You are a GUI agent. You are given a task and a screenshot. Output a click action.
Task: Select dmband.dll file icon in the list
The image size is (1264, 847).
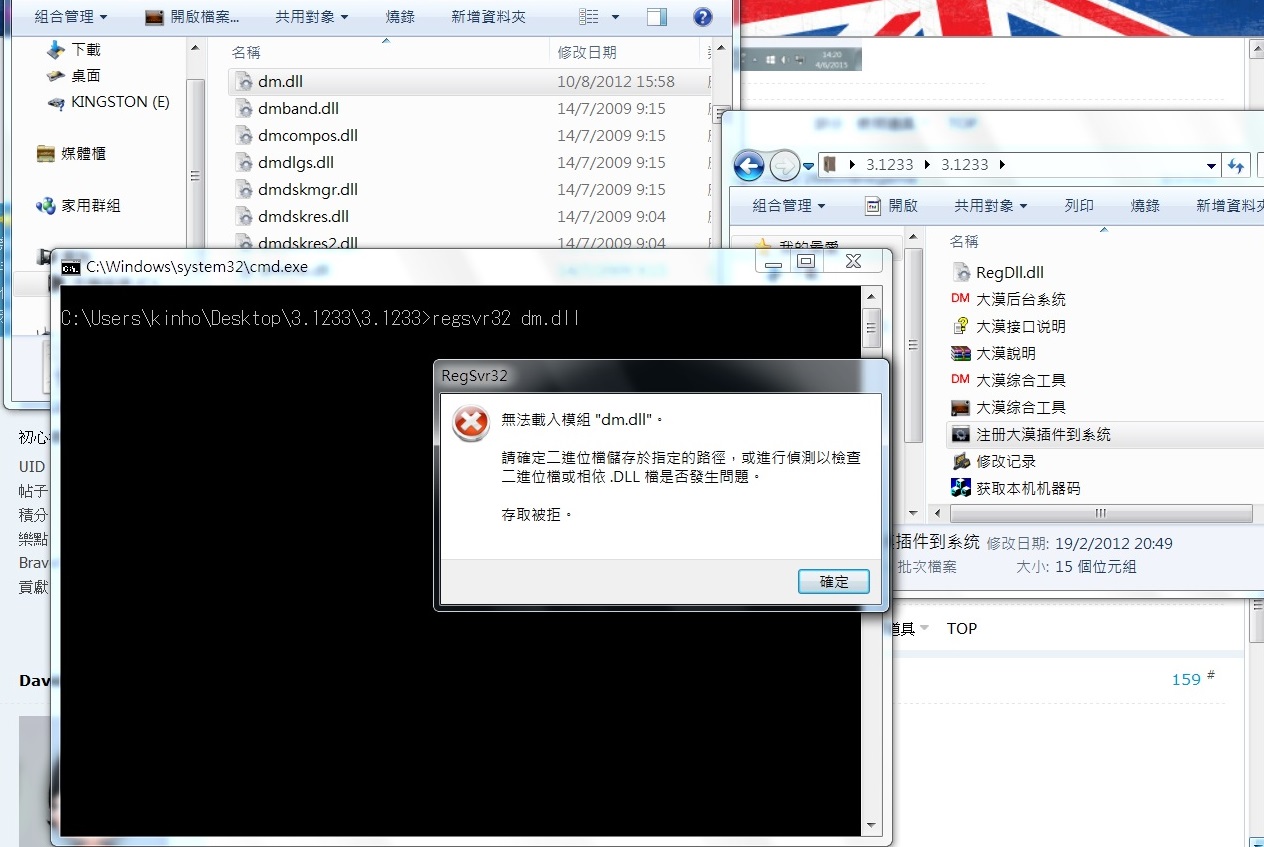coord(244,109)
